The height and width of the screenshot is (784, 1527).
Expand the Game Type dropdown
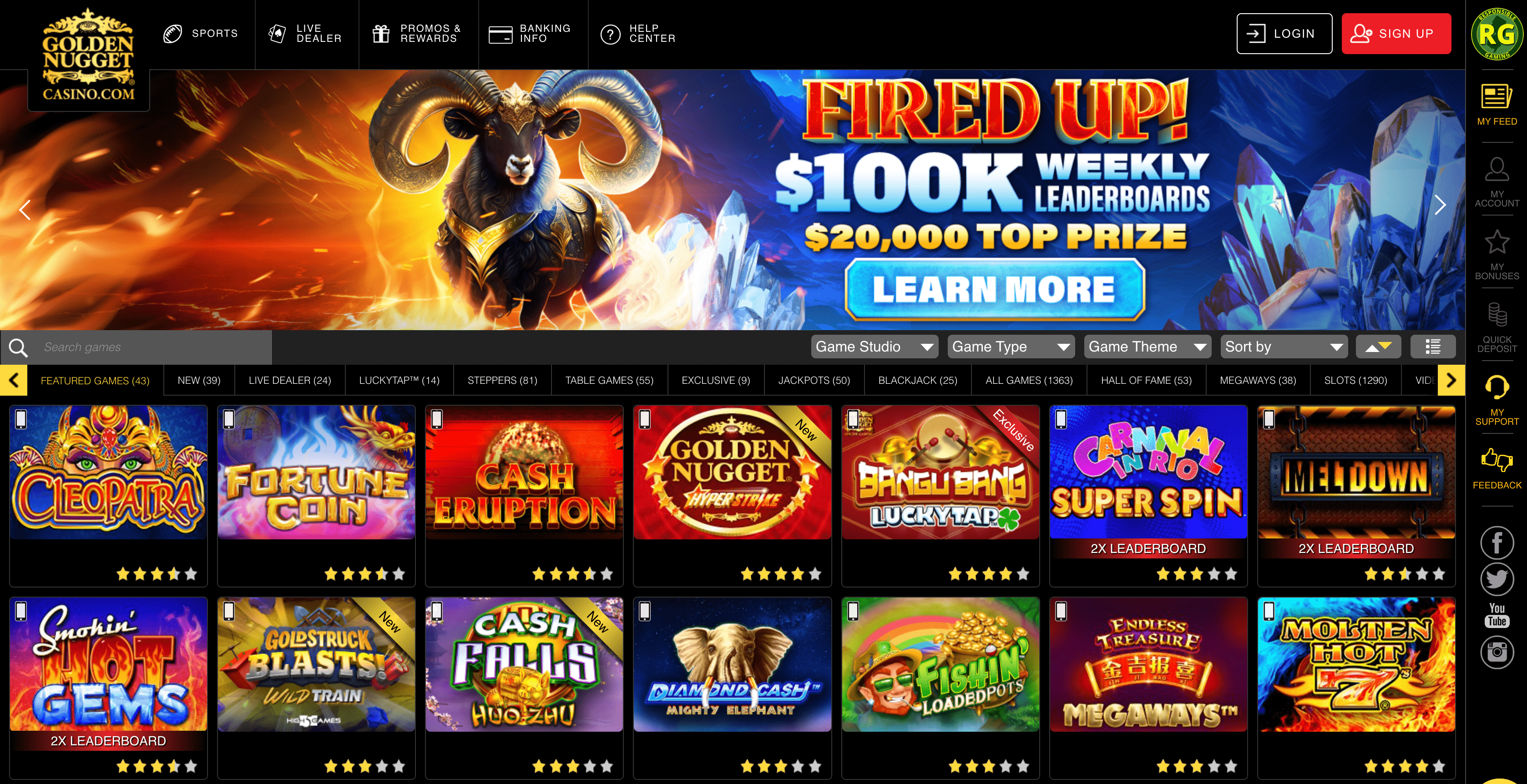[x=1011, y=347]
